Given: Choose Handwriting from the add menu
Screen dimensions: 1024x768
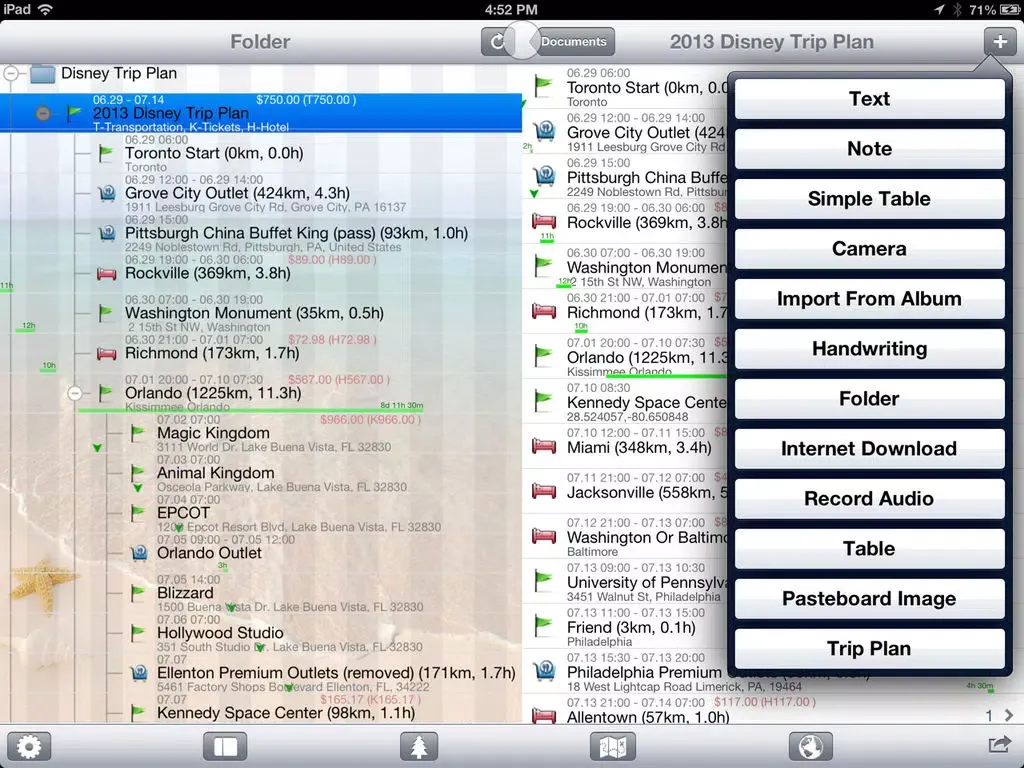Looking at the screenshot, I should (x=869, y=349).
